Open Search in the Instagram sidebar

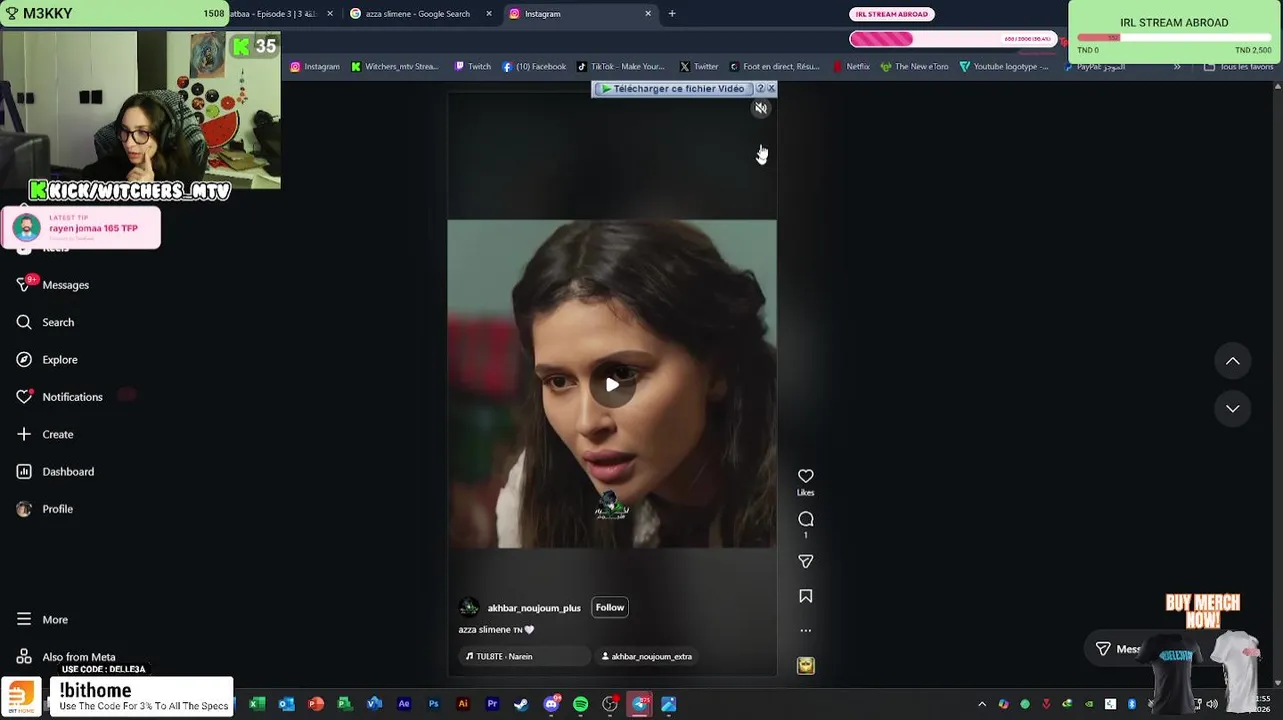[45, 322]
